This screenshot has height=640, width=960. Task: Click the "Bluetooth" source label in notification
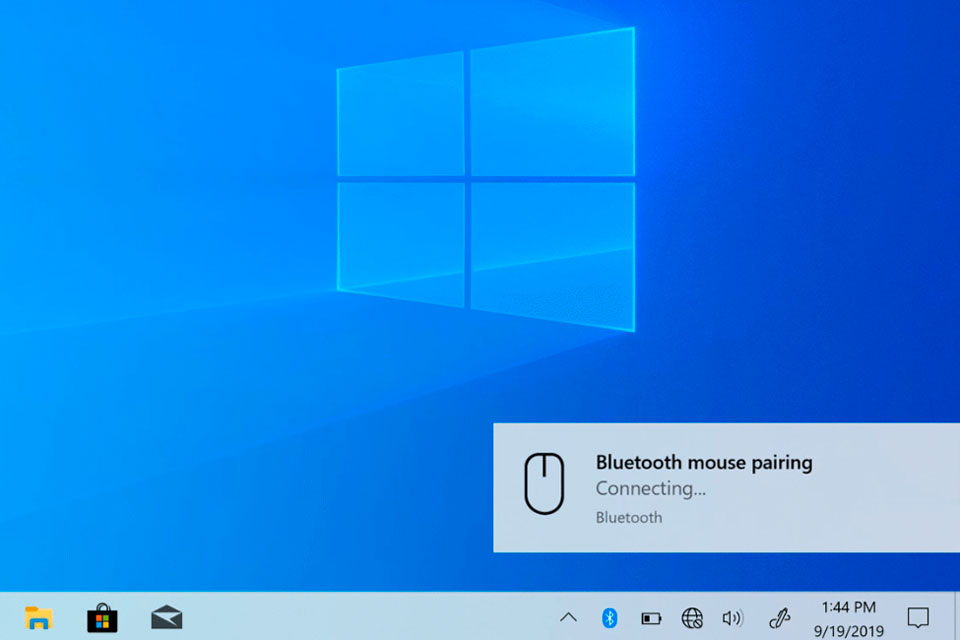coord(629,518)
